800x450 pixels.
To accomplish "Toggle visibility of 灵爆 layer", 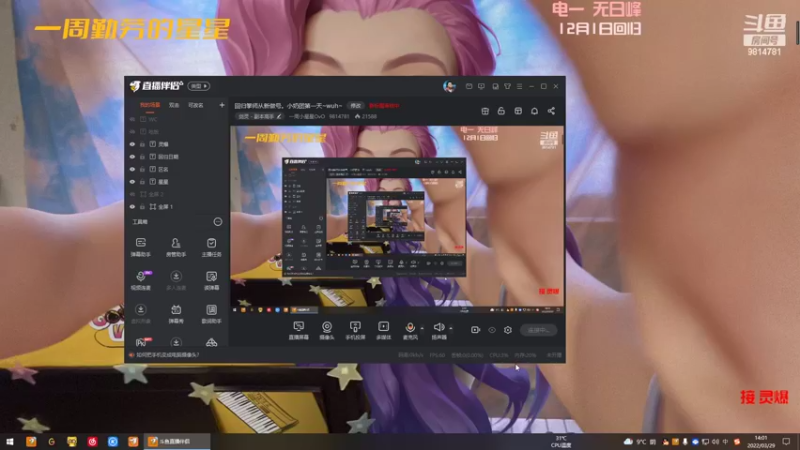I will click(132, 144).
